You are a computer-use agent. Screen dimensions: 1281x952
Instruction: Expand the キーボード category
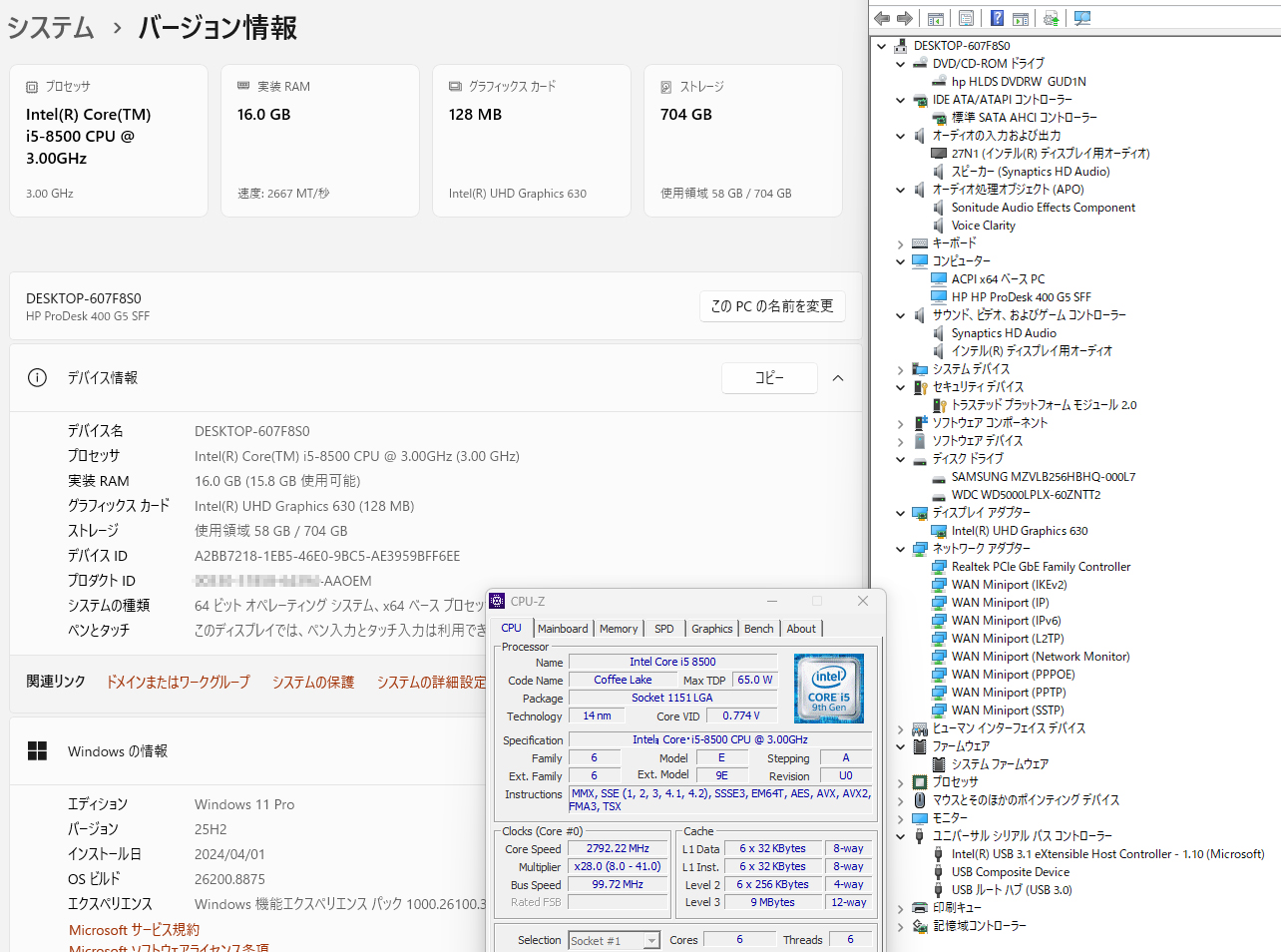click(900, 243)
